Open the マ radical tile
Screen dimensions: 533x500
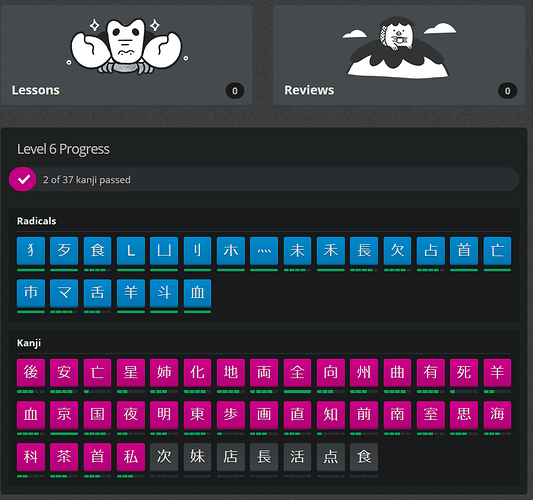[x=64, y=293]
